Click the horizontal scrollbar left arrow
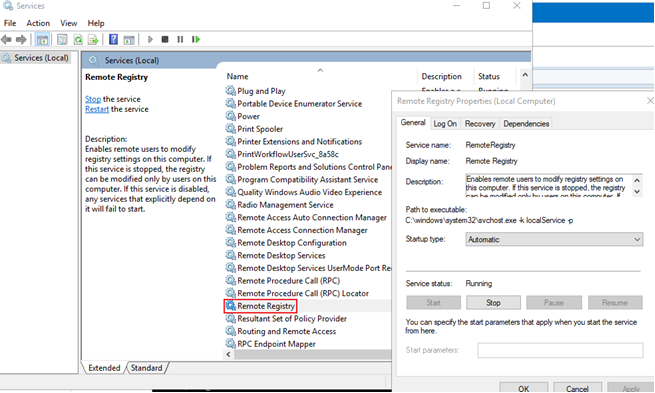Viewport: 655px width, 393px height. coord(228,354)
